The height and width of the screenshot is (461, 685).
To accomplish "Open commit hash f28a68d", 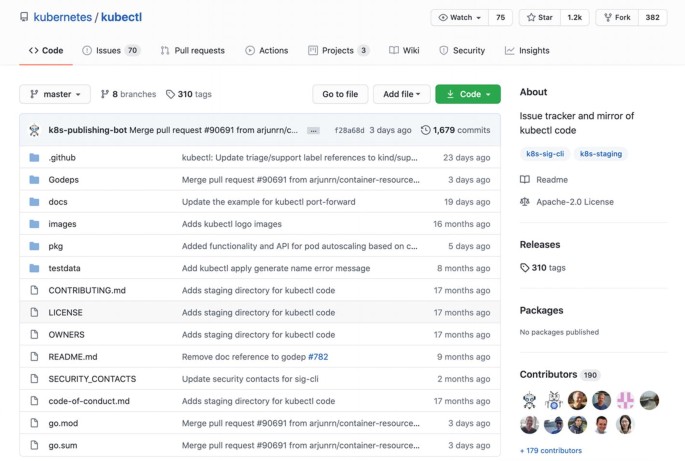I will [x=349, y=130].
